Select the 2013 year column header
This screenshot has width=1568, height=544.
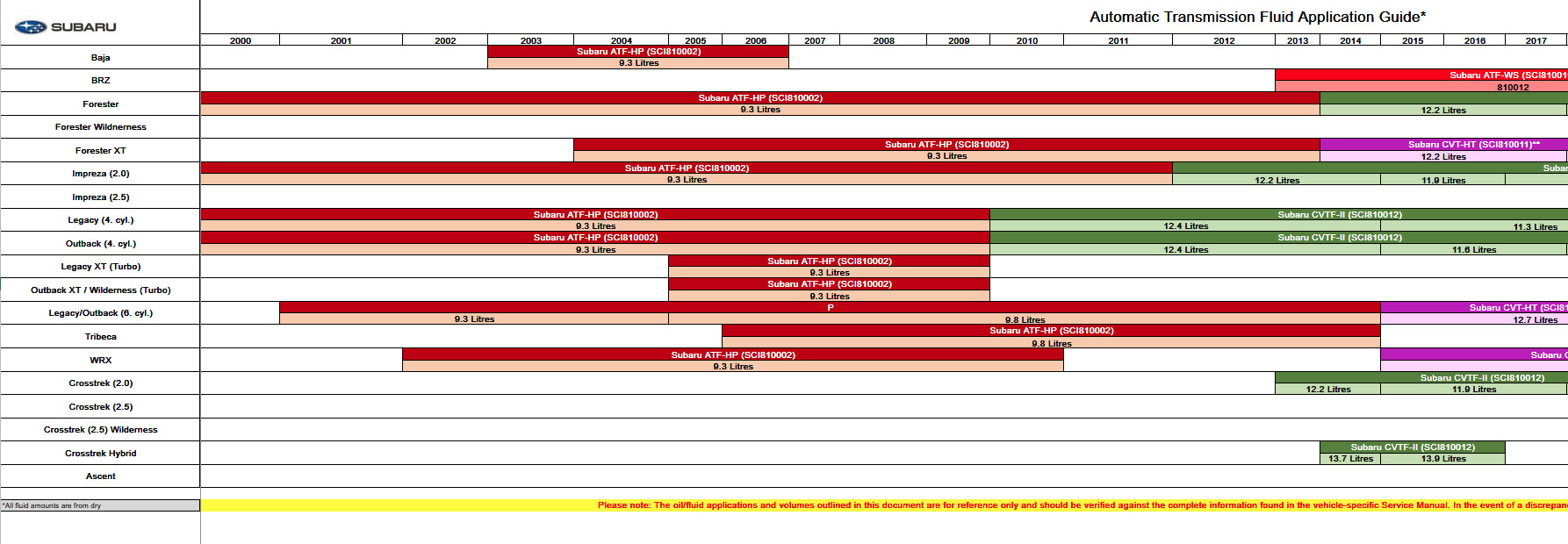(x=1298, y=40)
